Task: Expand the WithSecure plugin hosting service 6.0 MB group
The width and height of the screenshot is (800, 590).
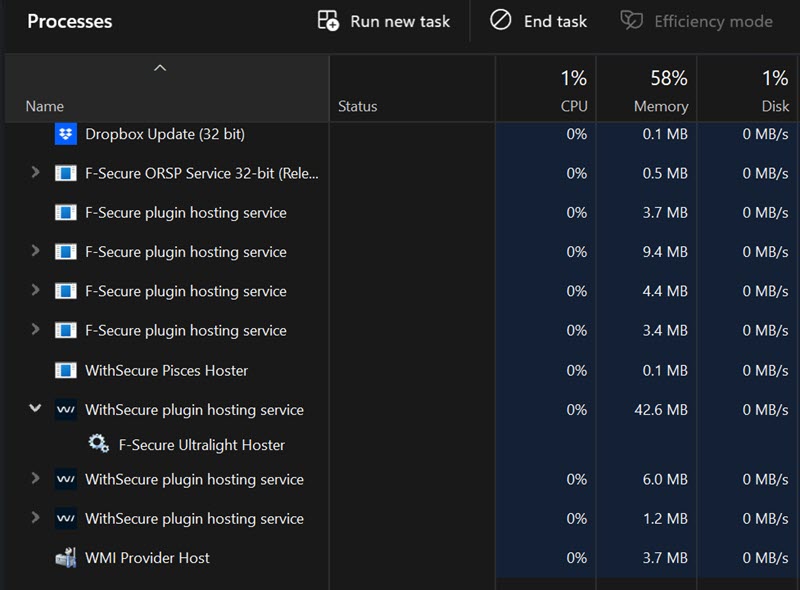Action: [x=35, y=479]
